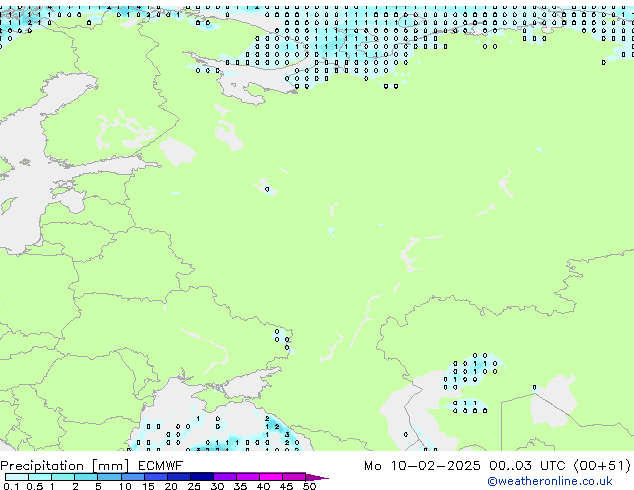The width and height of the screenshot is (634, 490).
Task: Click the "Mo 10-02-2025" date text
Action: click(422, 466)
